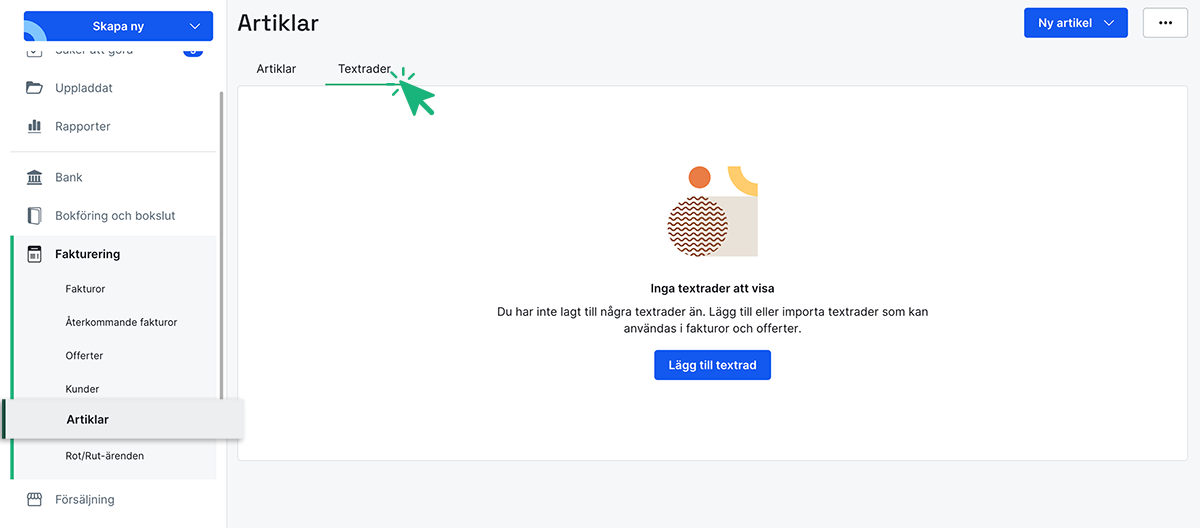Switch to the Artiklar tab

276,69
